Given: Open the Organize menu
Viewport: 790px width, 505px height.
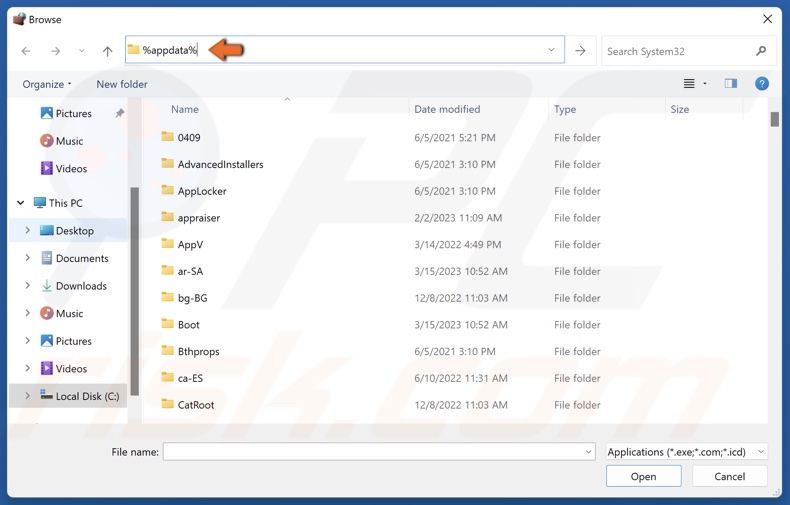Looking at the screenshot, I should coord(47,84).
